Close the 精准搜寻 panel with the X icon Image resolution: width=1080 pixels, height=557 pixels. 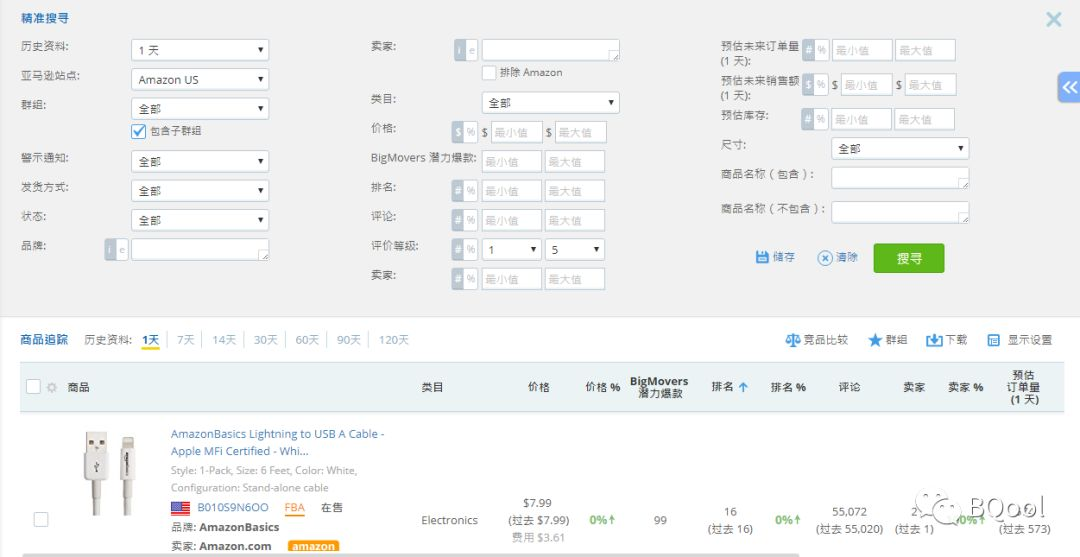coord(1053,19)
